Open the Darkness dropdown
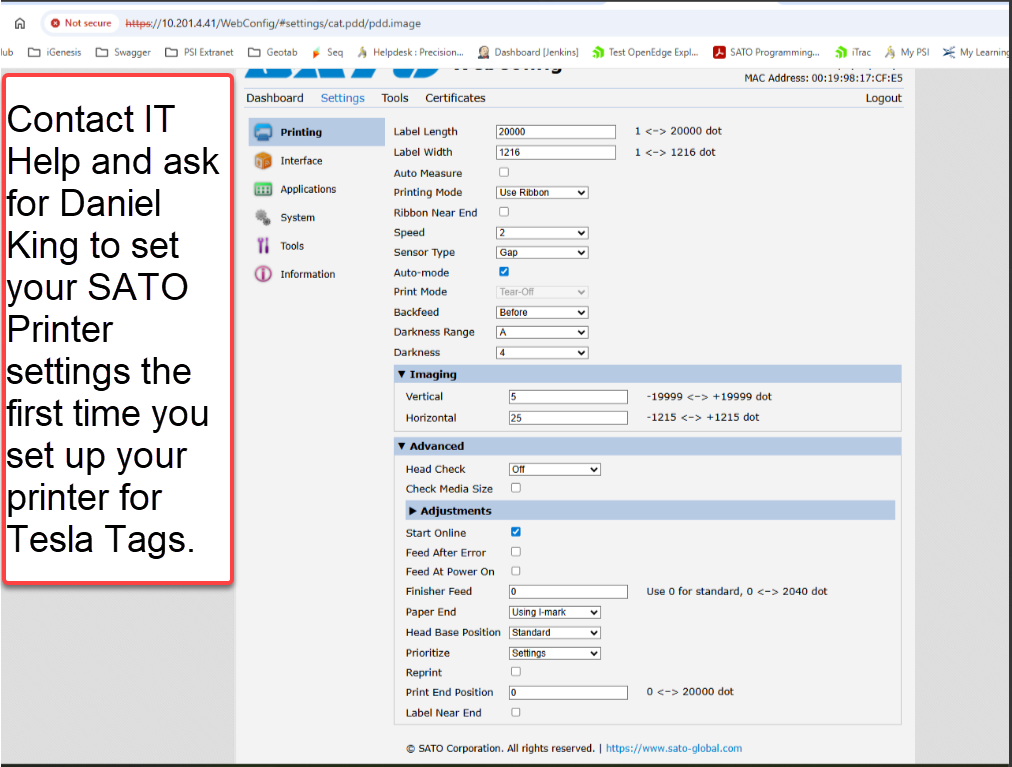Viewport: 1012px width, 767px height. point(542,353)
